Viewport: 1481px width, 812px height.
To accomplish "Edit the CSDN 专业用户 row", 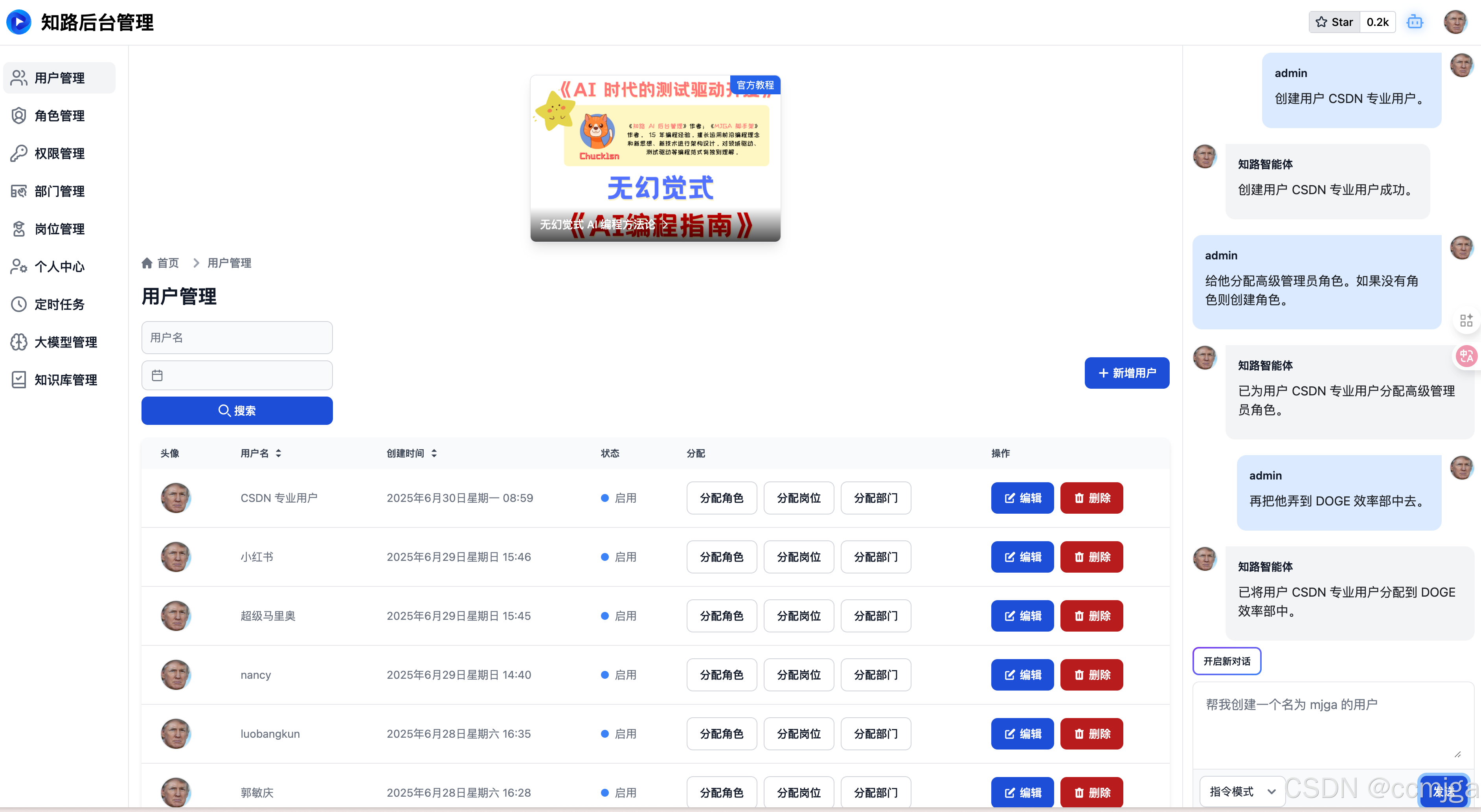I will click(x=1022, y=498).
